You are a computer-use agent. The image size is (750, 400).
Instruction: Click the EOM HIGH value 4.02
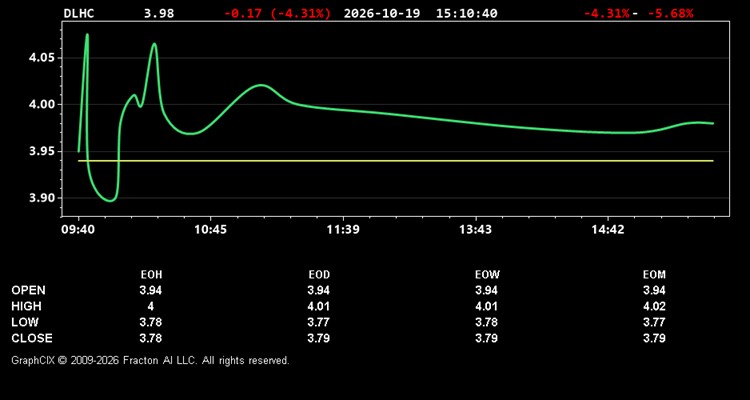point(654,306)
